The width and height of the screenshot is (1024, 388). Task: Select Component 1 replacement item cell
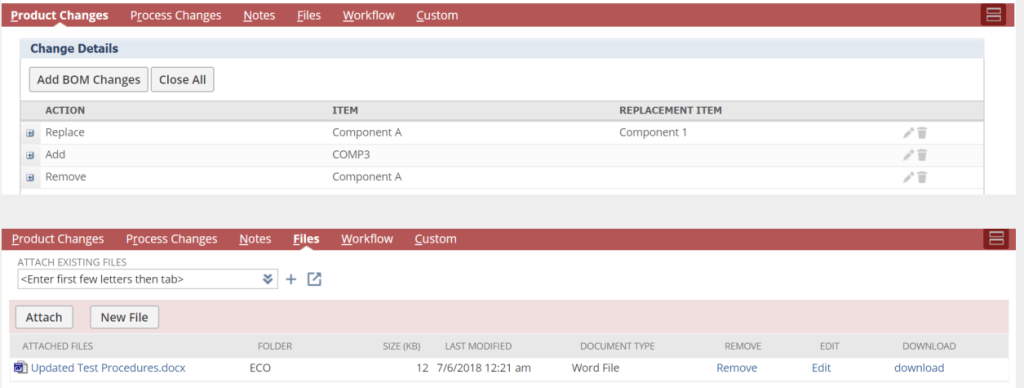(653, 133)
